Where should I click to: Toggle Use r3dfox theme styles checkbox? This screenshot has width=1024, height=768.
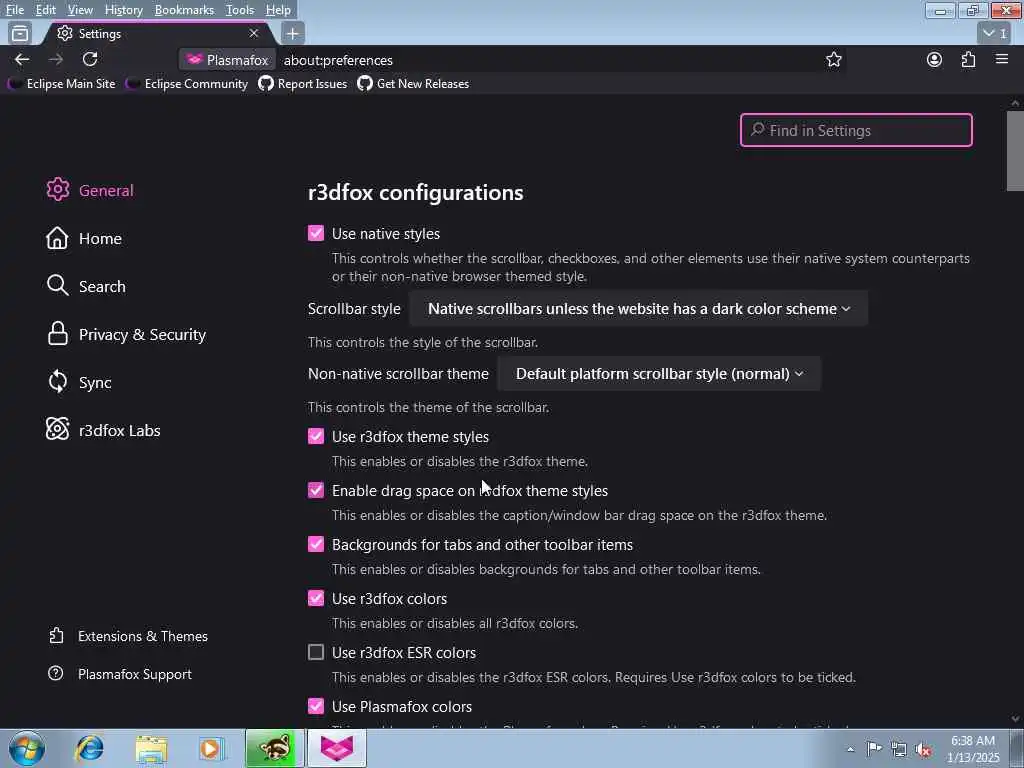pos(315,436)
